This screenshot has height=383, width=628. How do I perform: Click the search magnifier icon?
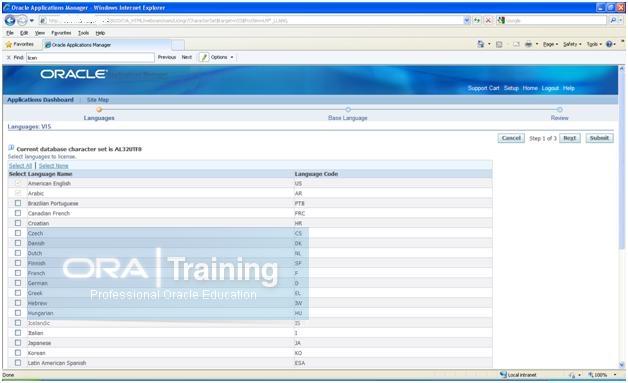[613, 20]
